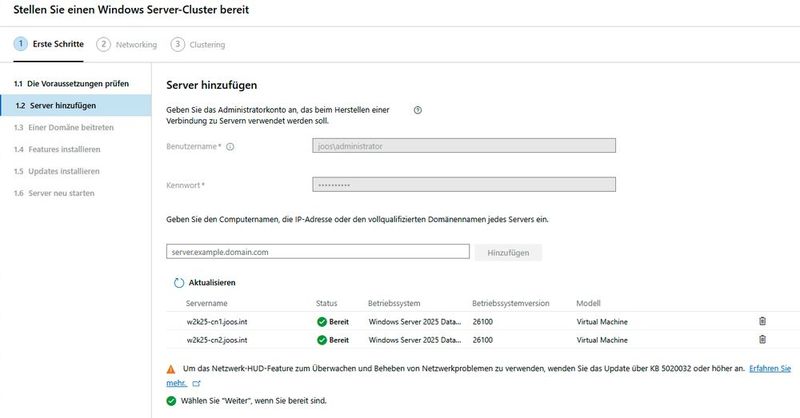Sort by Status column header

[327, 303]
